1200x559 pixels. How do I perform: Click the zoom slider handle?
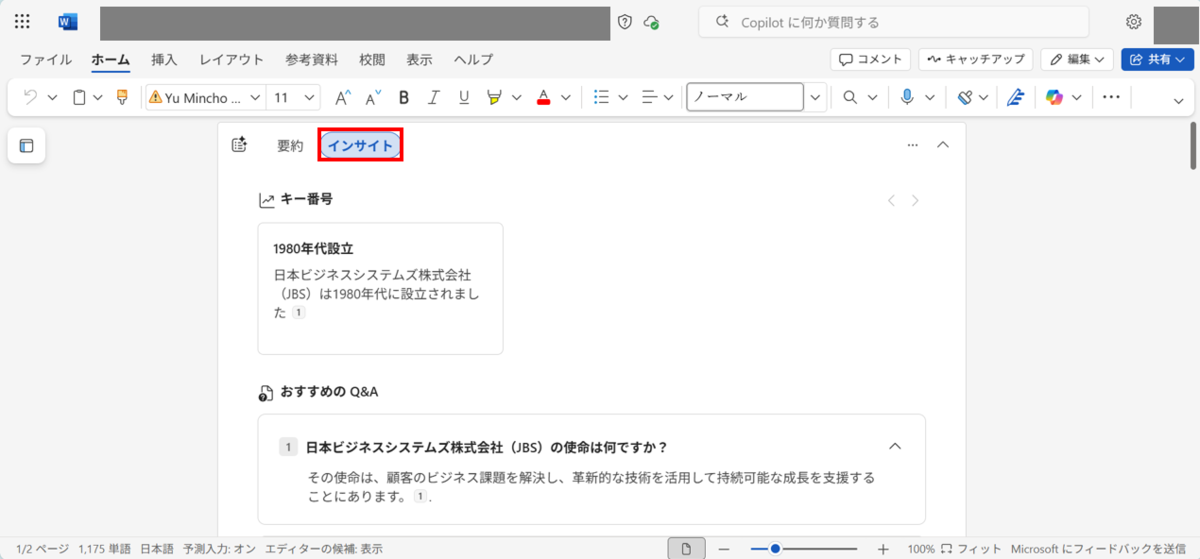(775, 549)
